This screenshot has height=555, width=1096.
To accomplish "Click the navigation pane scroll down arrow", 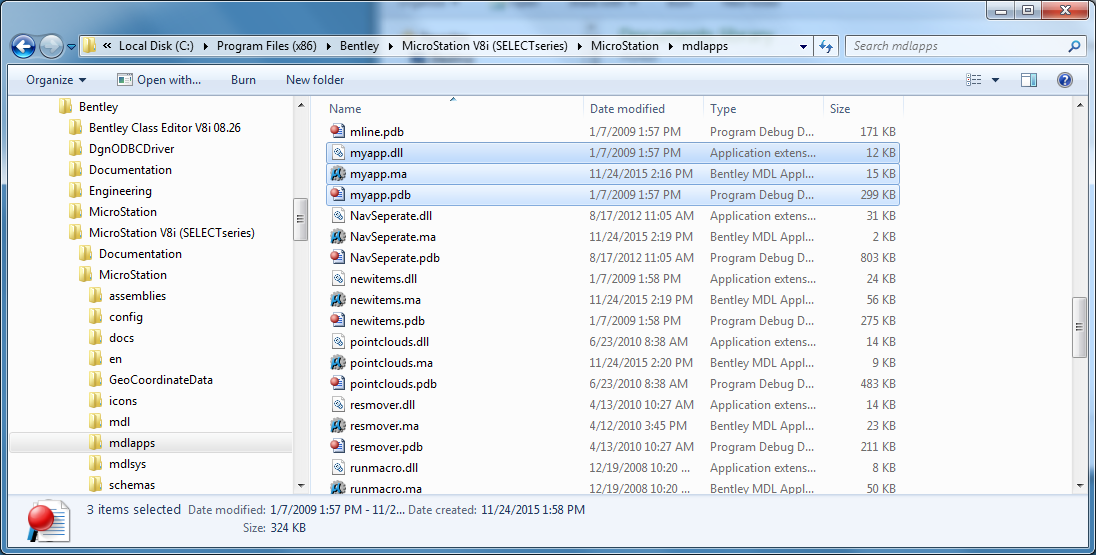I will tap(301, 485).
